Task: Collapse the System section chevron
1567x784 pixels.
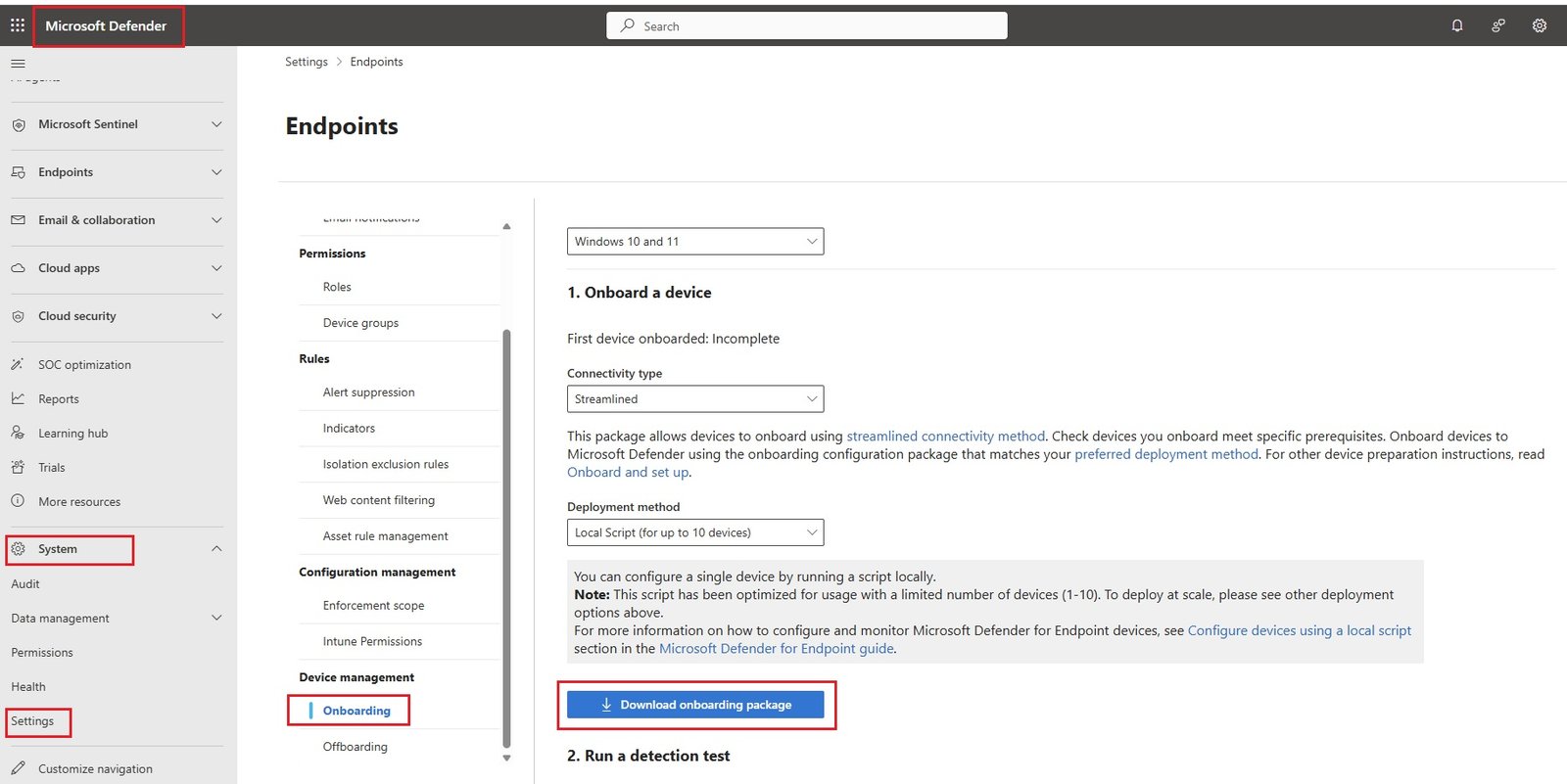Action: 216,549
